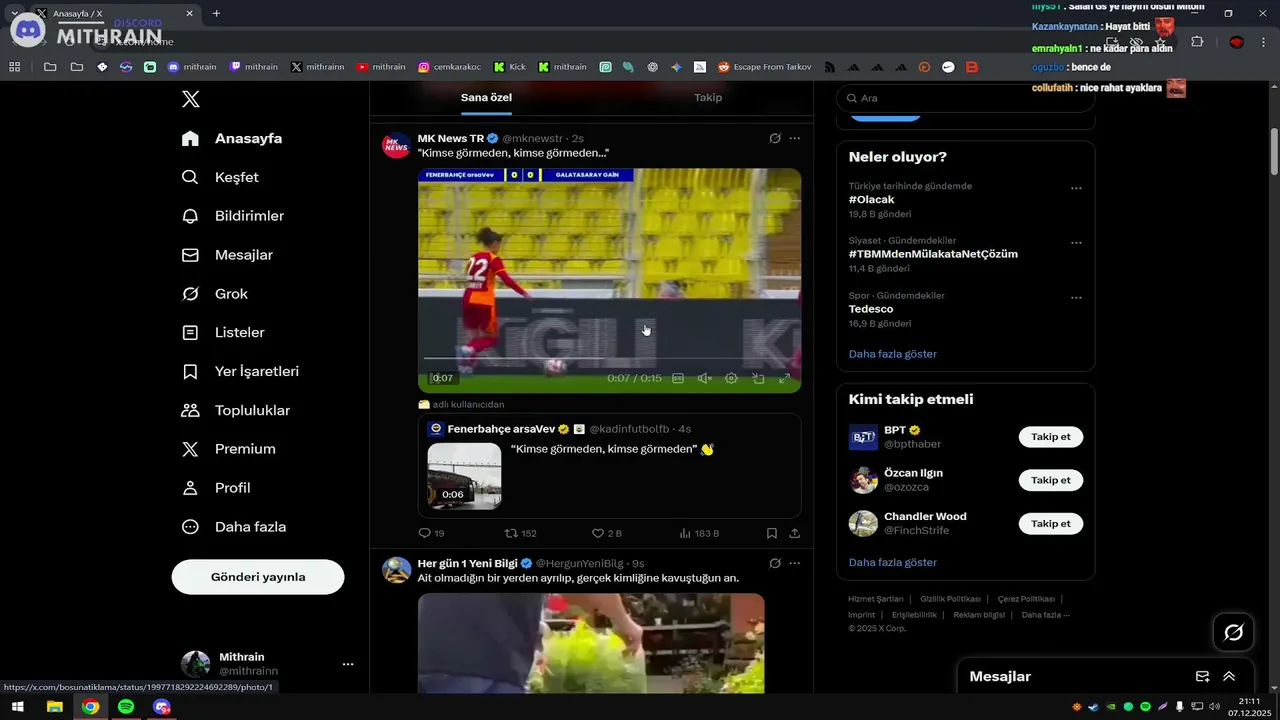Click the page scrollbar
This screenshot has height=720, width=1280.
point(1274,150)
